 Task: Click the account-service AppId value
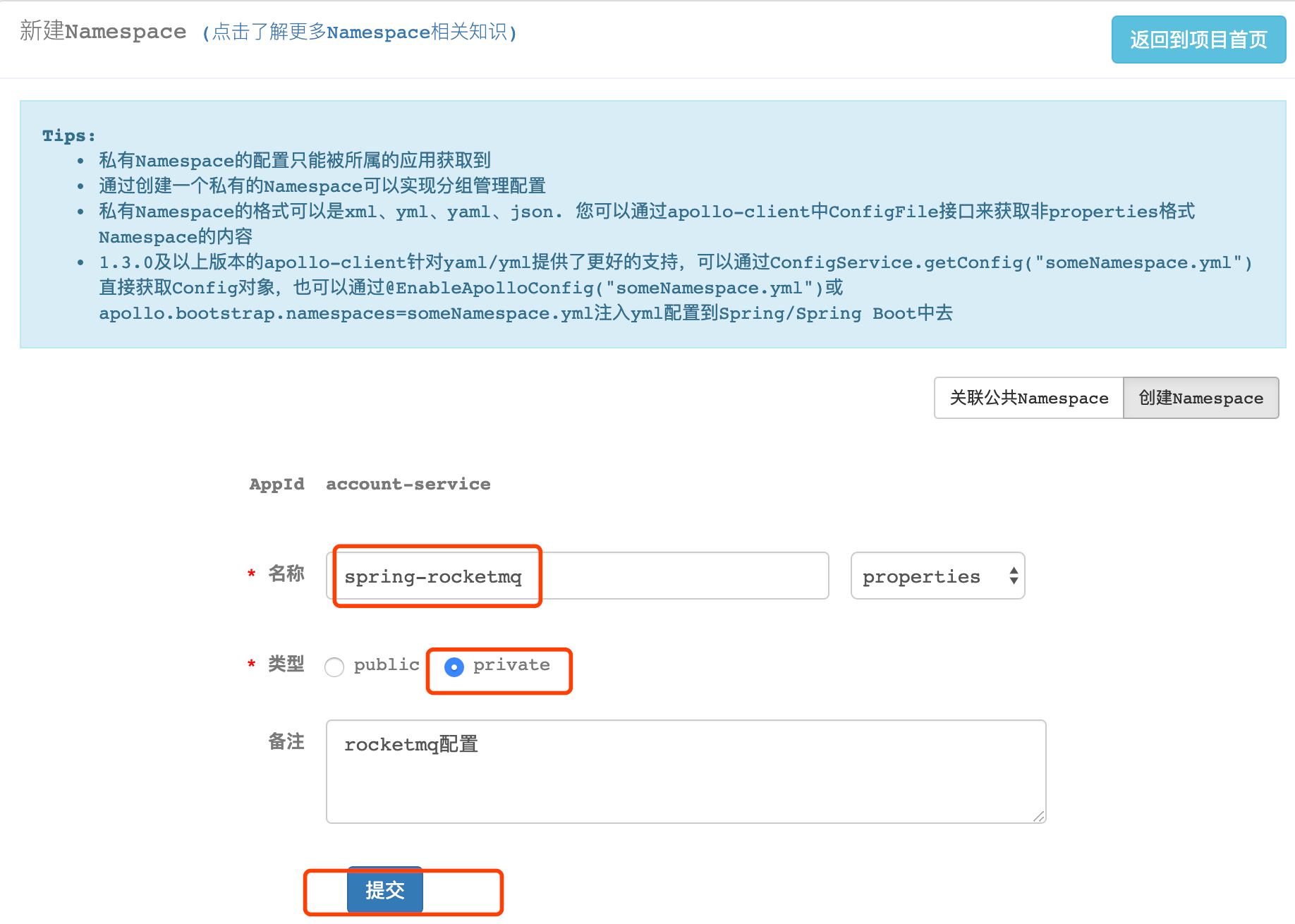click(408, 484)
